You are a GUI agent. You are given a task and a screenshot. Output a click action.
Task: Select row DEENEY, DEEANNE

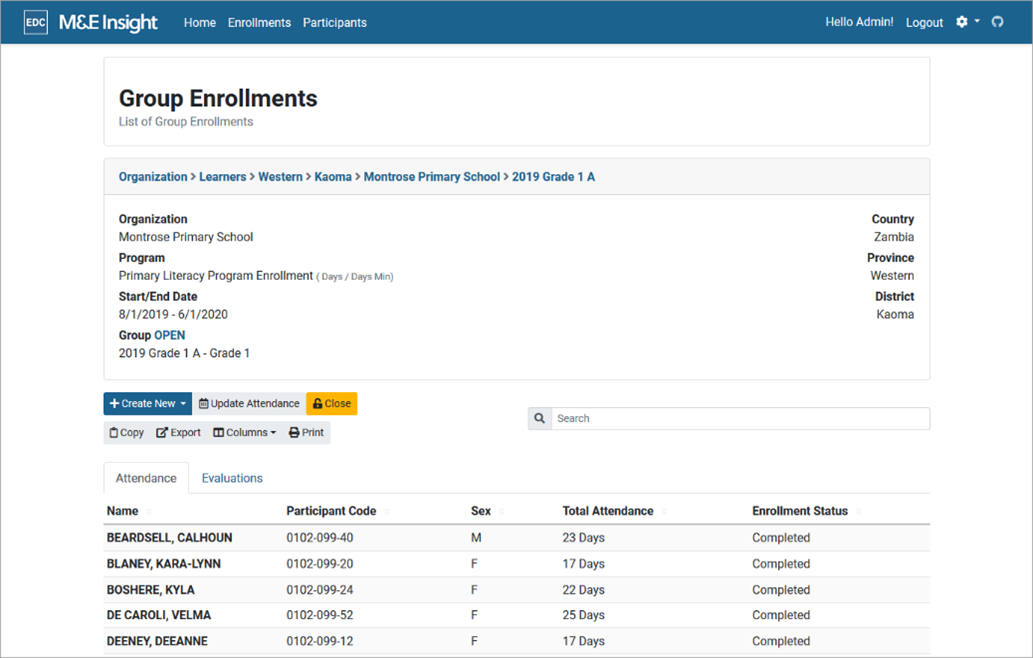point(516,641)
